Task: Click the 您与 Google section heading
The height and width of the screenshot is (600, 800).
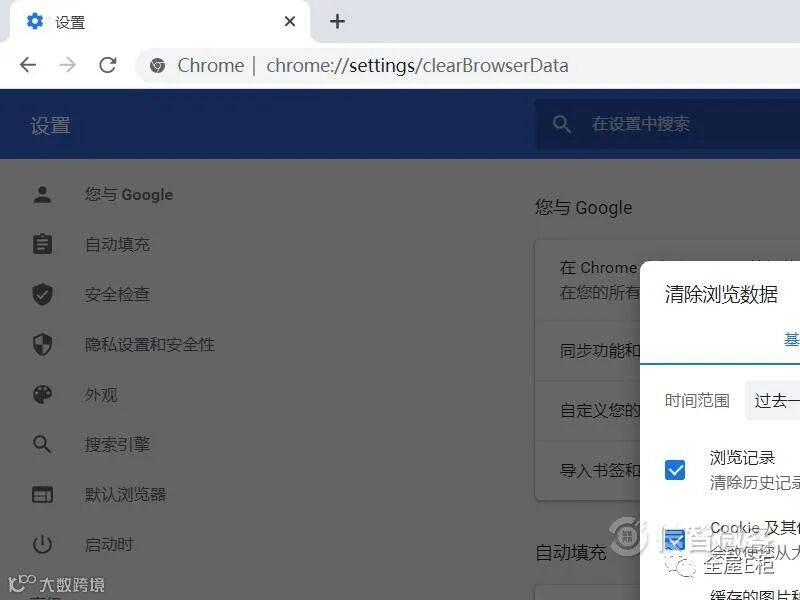Action: (x=584, y=208)
